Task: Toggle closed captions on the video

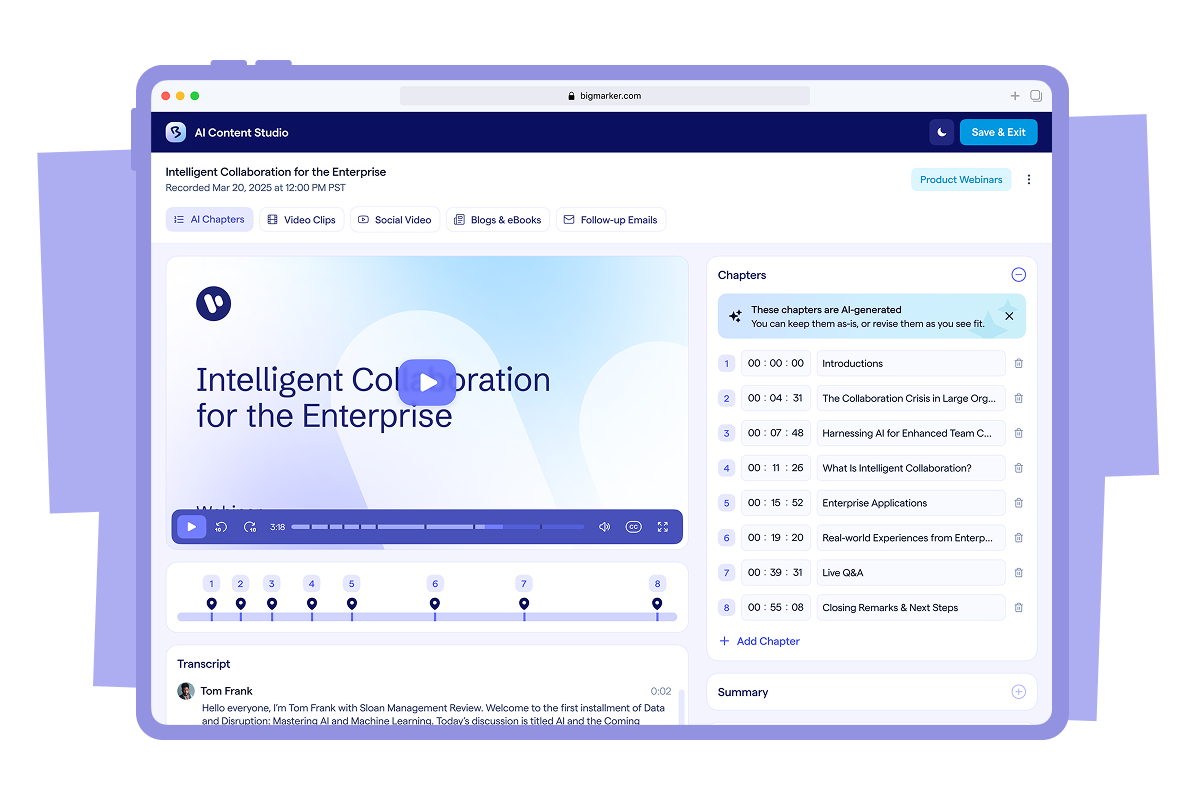Action: [x=633, y=527]
